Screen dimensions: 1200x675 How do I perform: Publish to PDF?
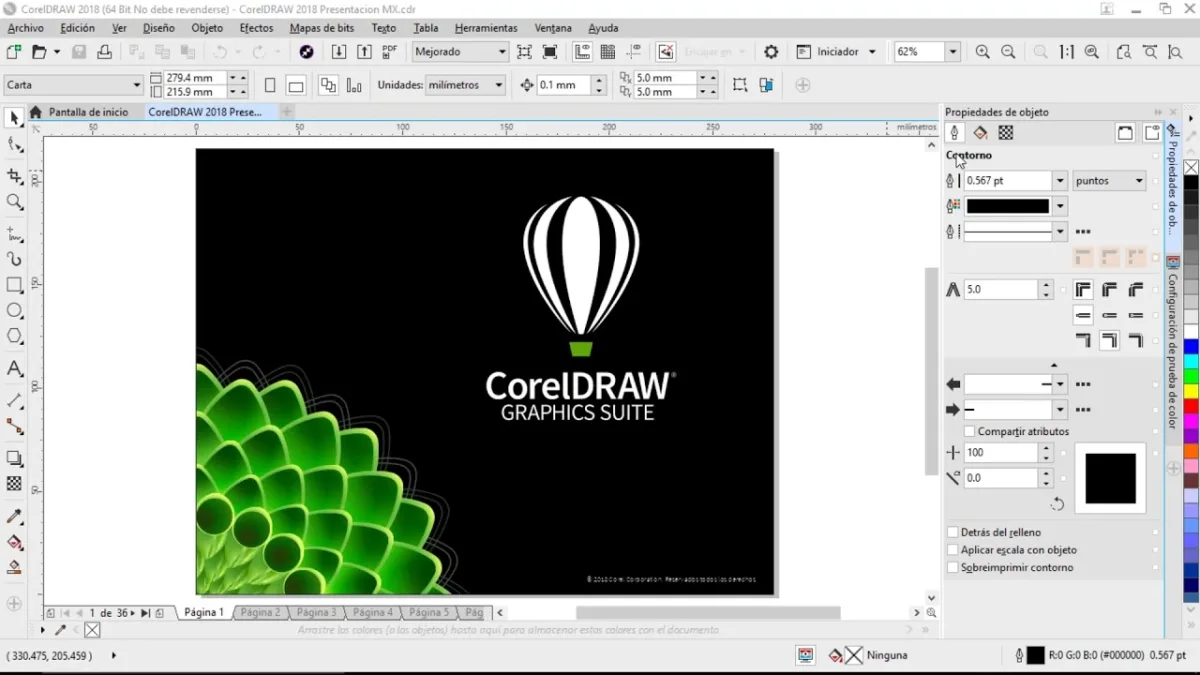(x=390, y=52)
